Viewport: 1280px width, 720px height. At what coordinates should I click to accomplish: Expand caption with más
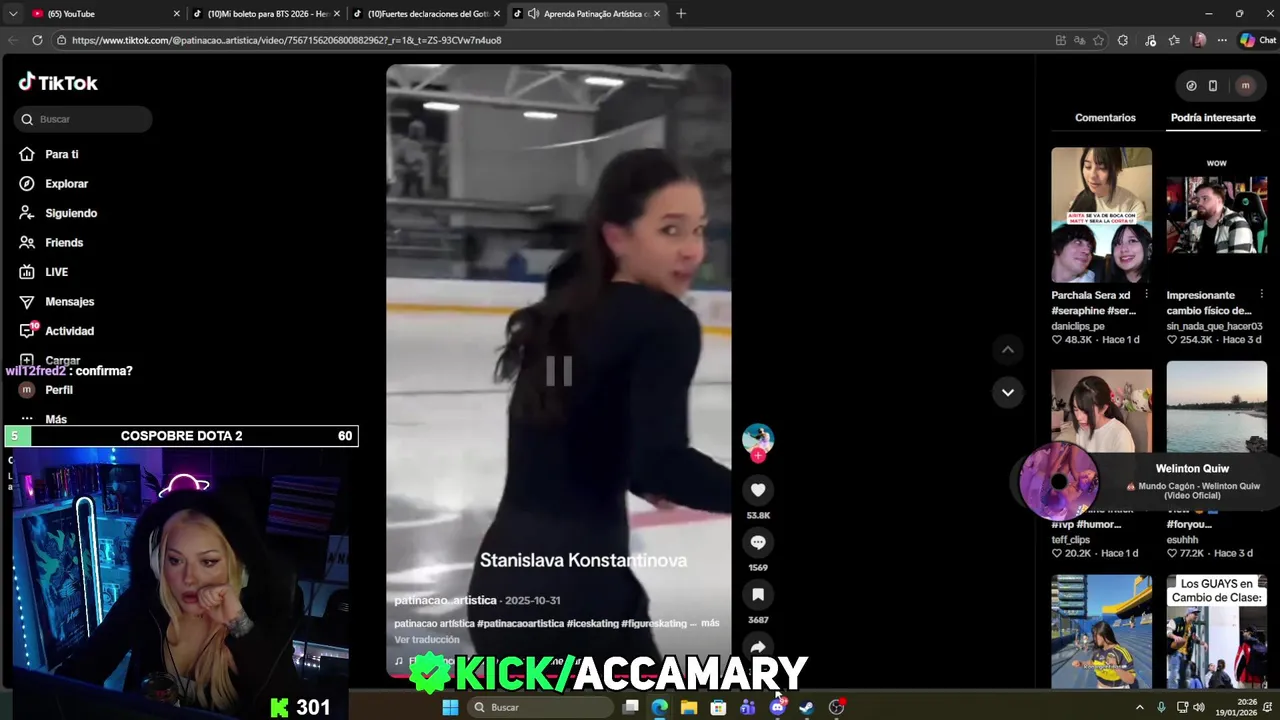tap(710, 623)
